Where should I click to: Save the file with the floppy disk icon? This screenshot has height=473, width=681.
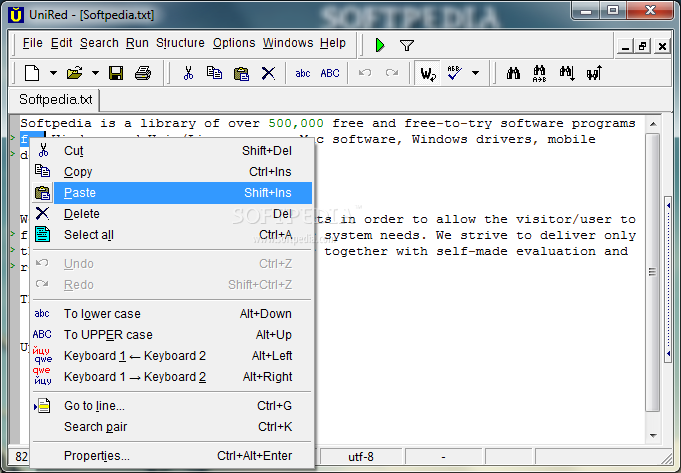point(116,73)
